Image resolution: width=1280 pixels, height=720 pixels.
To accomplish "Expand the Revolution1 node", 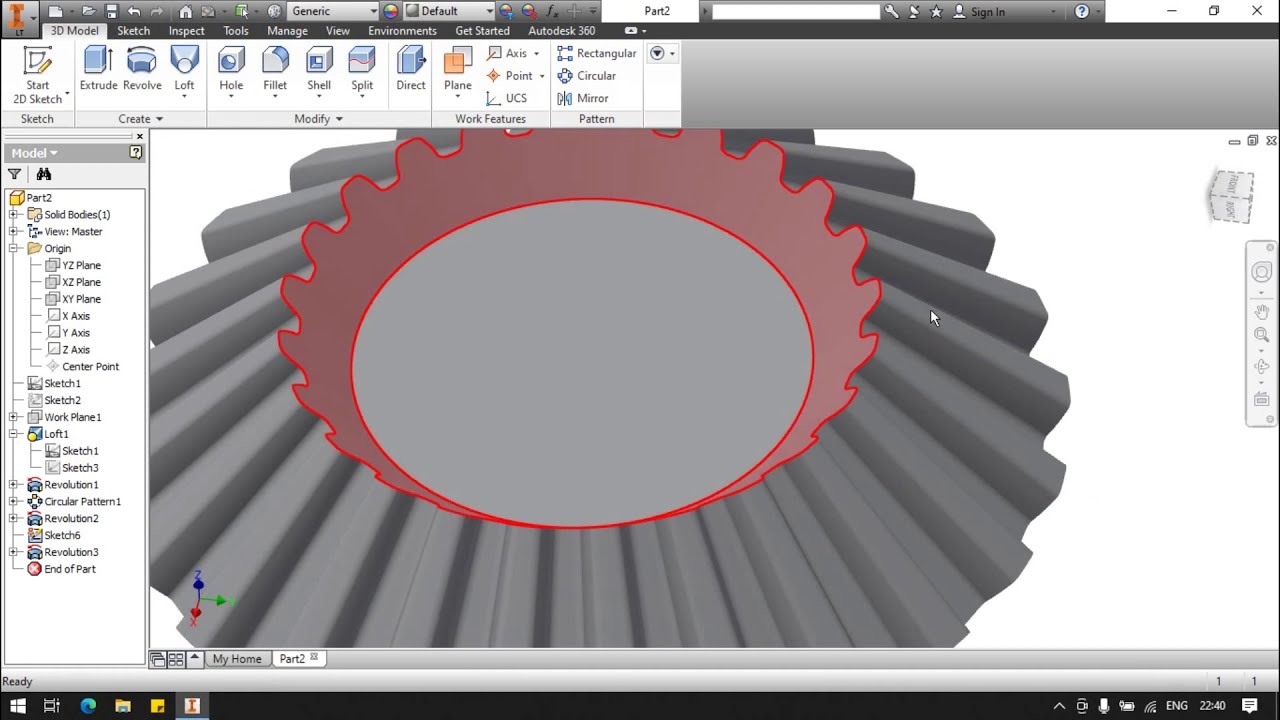I will [x=13, y=485].
